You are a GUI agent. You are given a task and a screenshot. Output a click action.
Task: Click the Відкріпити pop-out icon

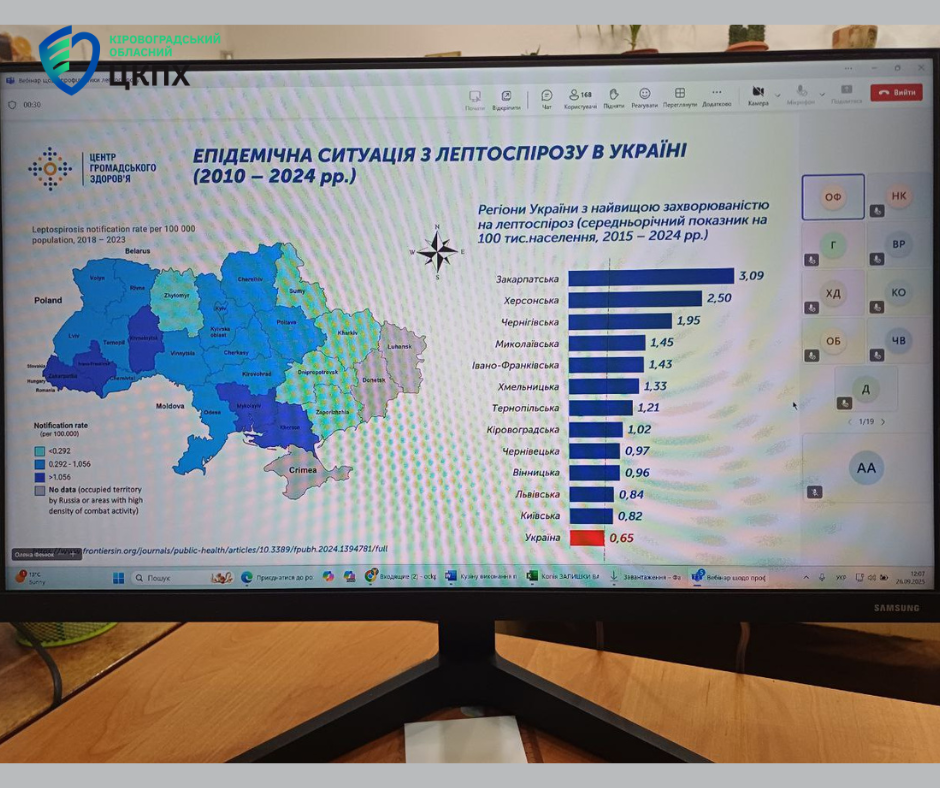pyautogui.click(x=506, y=99)
